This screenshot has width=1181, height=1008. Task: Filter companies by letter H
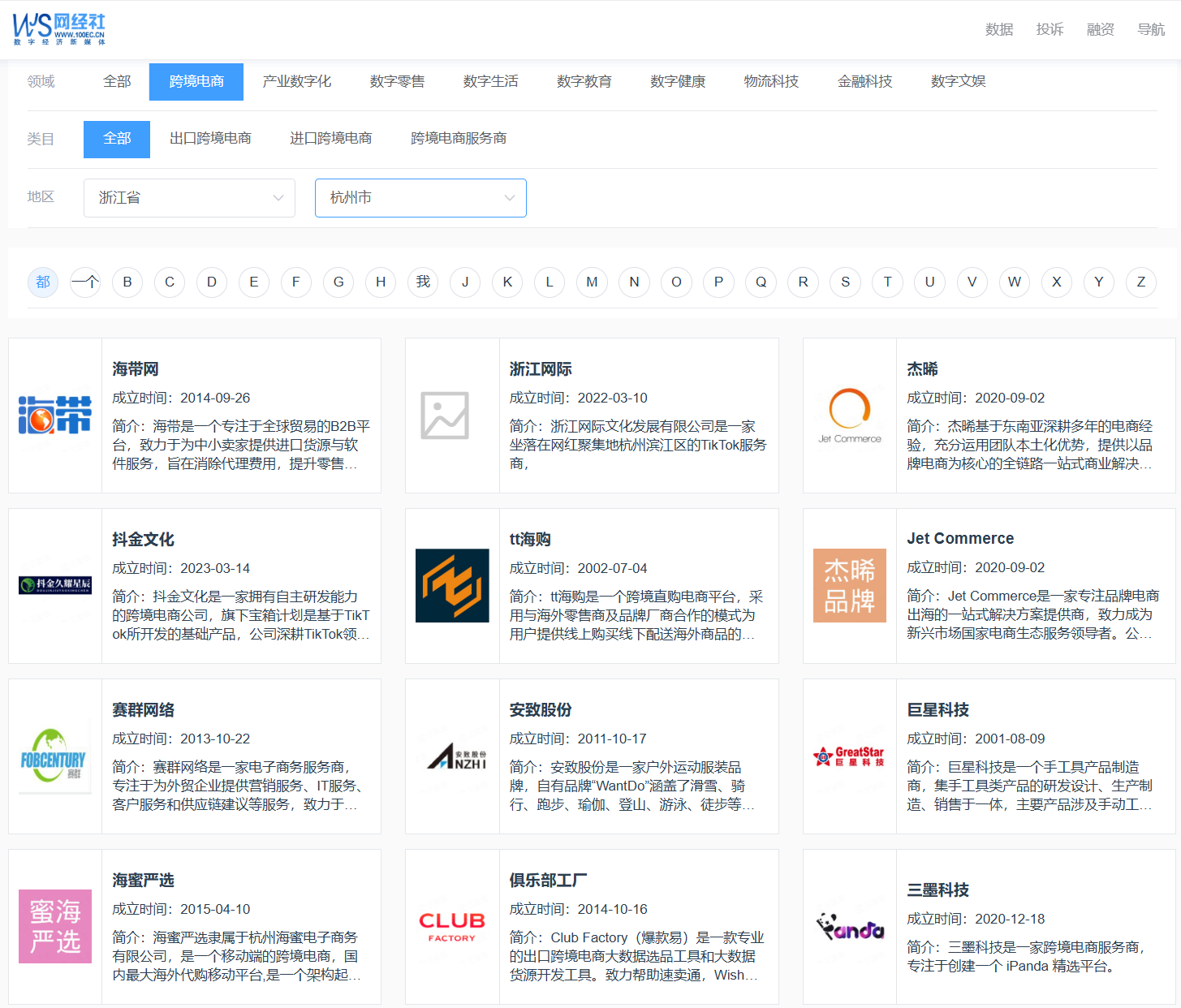point(381,282)
